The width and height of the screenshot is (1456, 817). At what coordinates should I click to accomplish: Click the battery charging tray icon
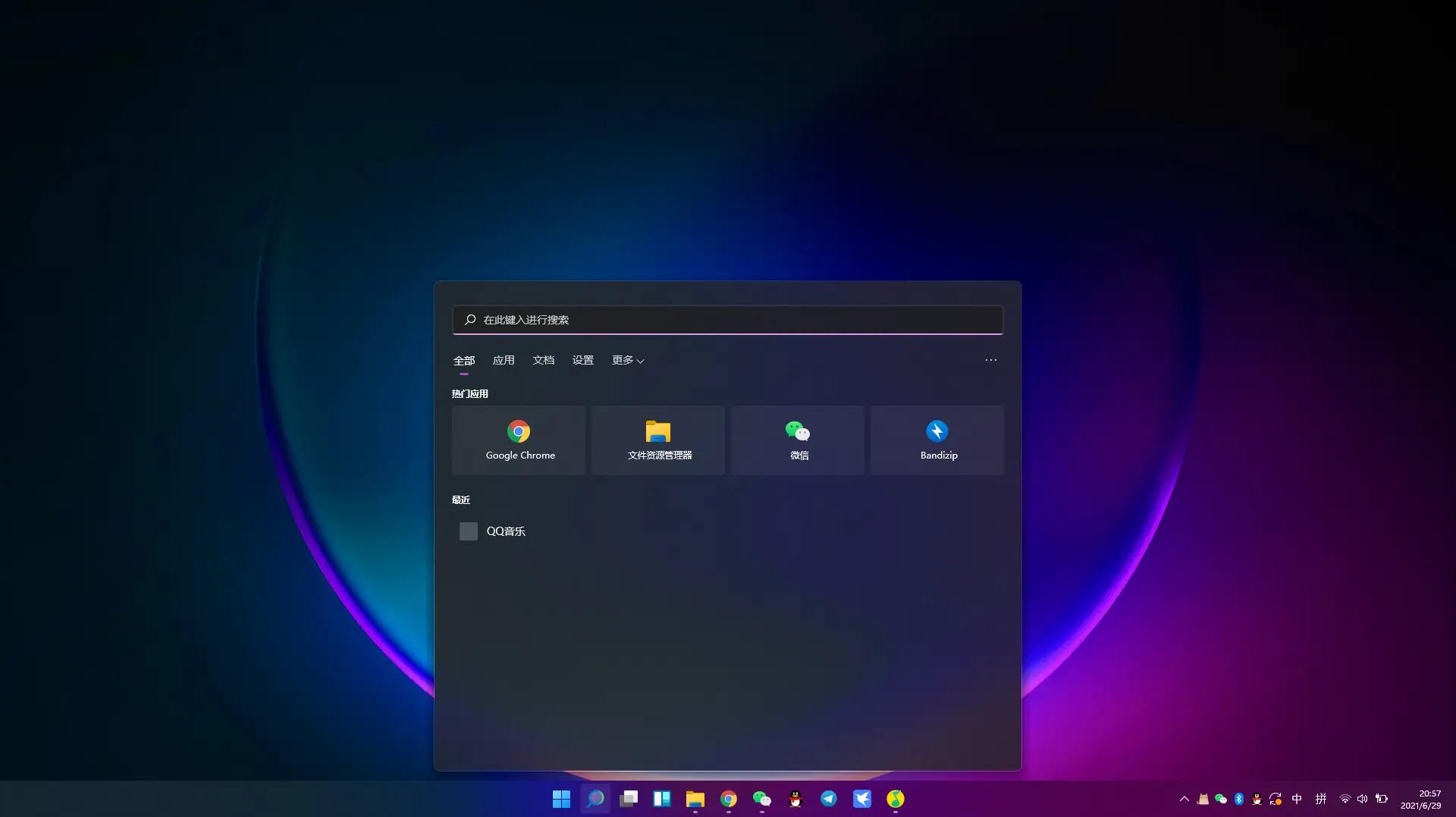pyautogui.click(x=1382, y=799)
